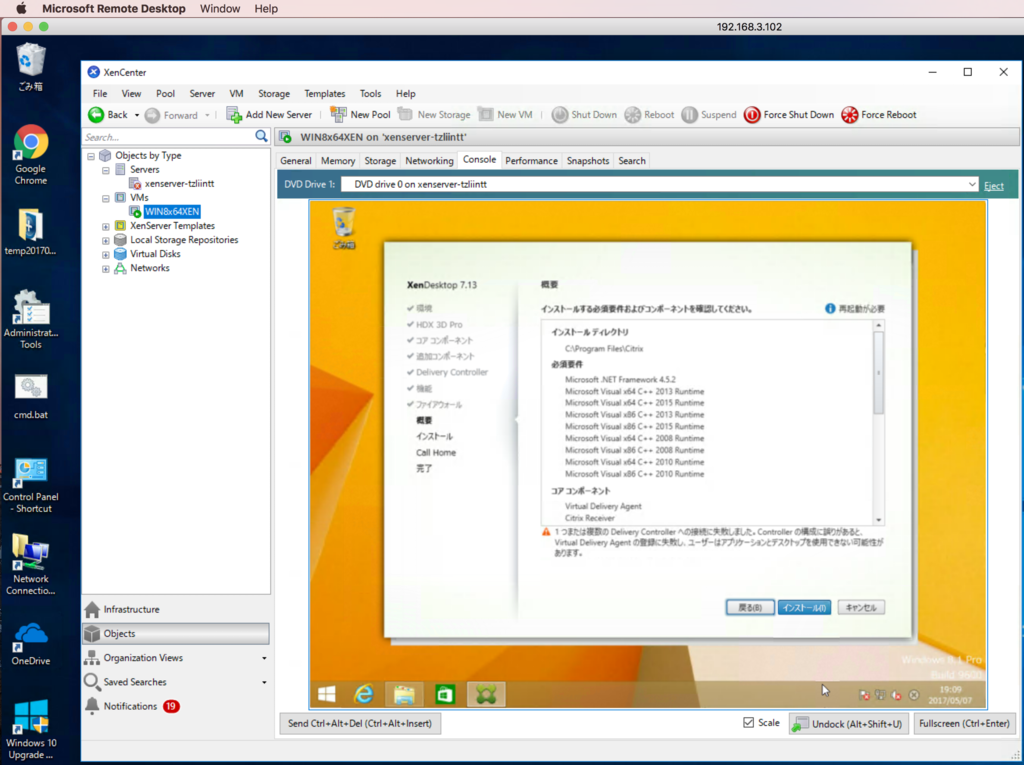This screenshot has width=1024, height=765.
Task: Click the Reboot icon in toolbar
Action: 632,115
